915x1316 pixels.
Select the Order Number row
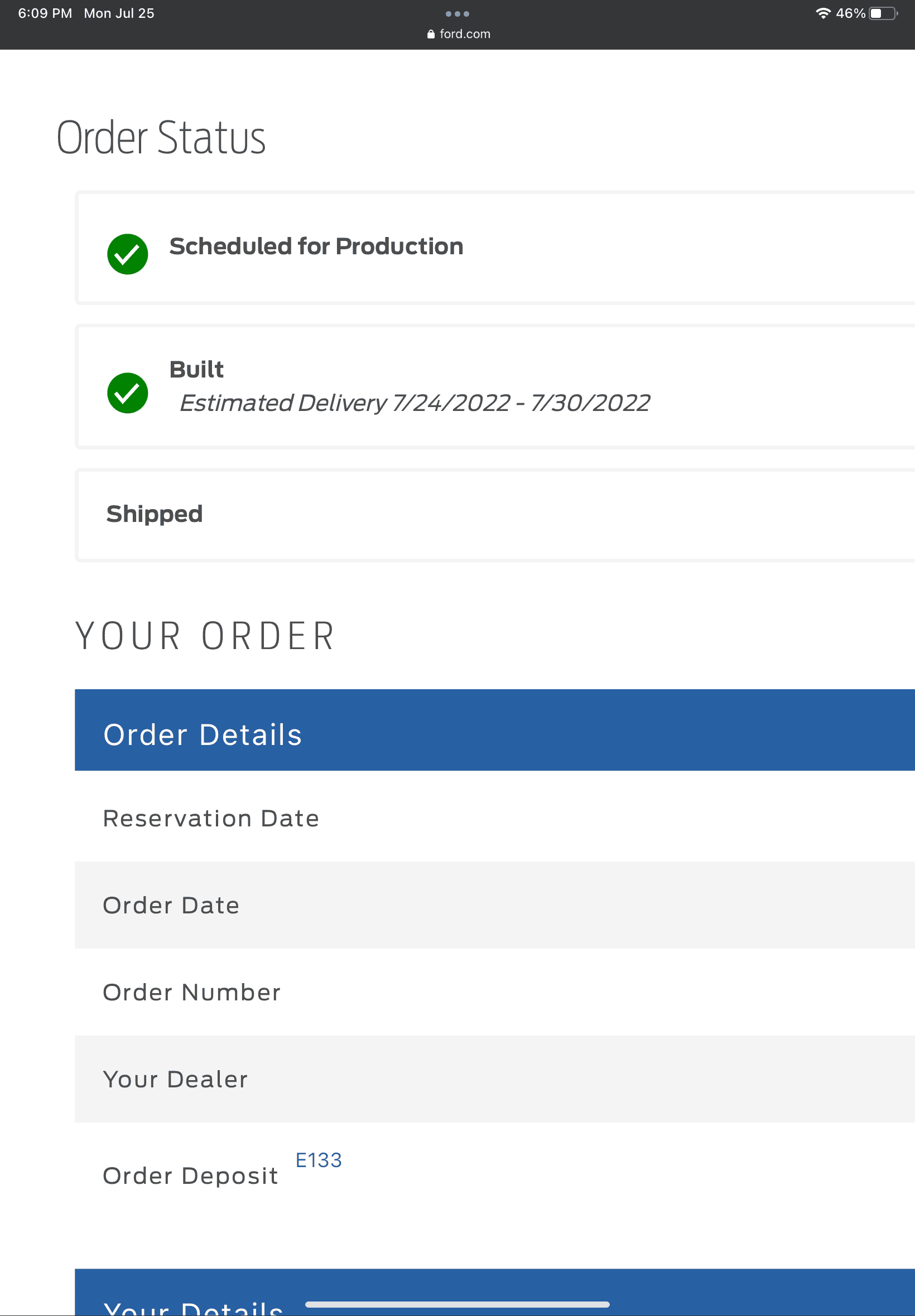click(x=494, y=993)
